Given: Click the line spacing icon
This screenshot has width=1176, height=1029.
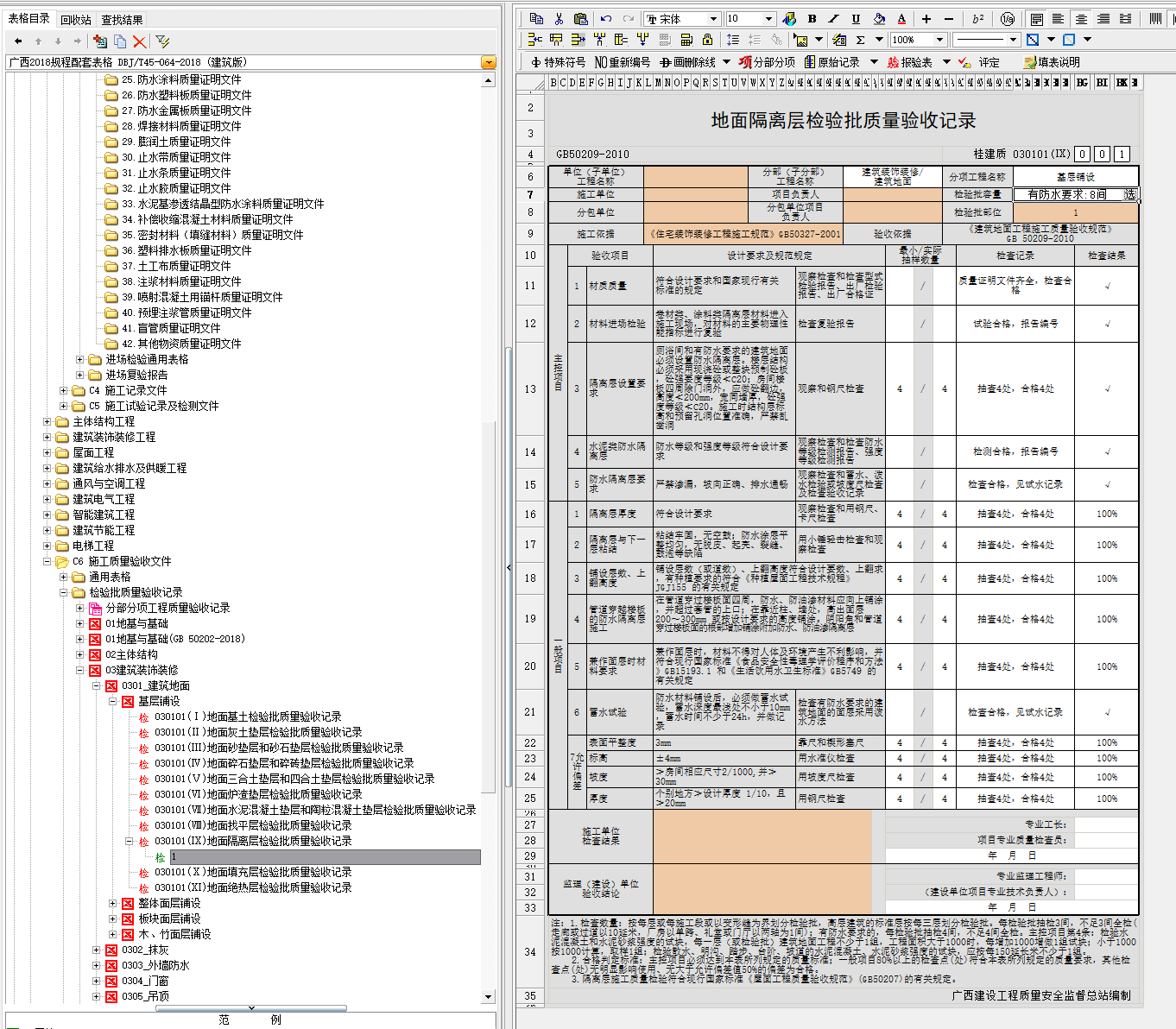Looking at the screenshot, I should click(733, 40).
